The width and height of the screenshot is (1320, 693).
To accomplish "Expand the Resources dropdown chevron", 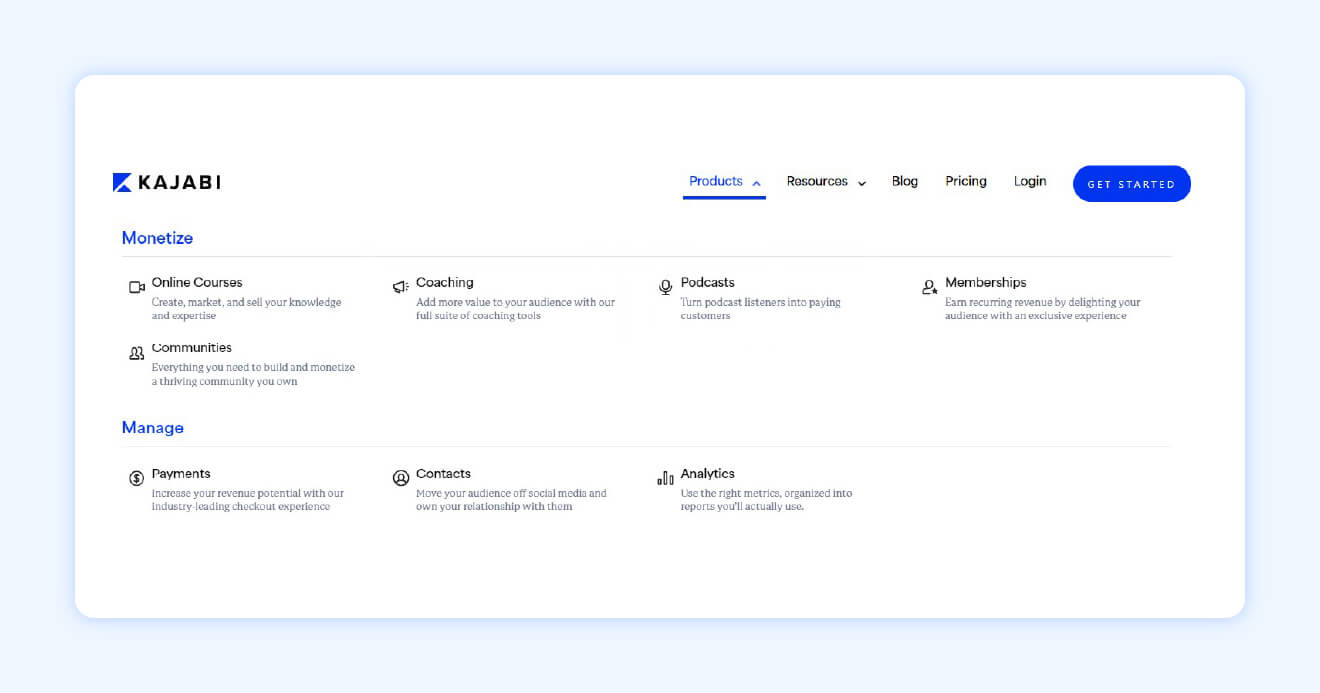I will (x=862, y=183).
